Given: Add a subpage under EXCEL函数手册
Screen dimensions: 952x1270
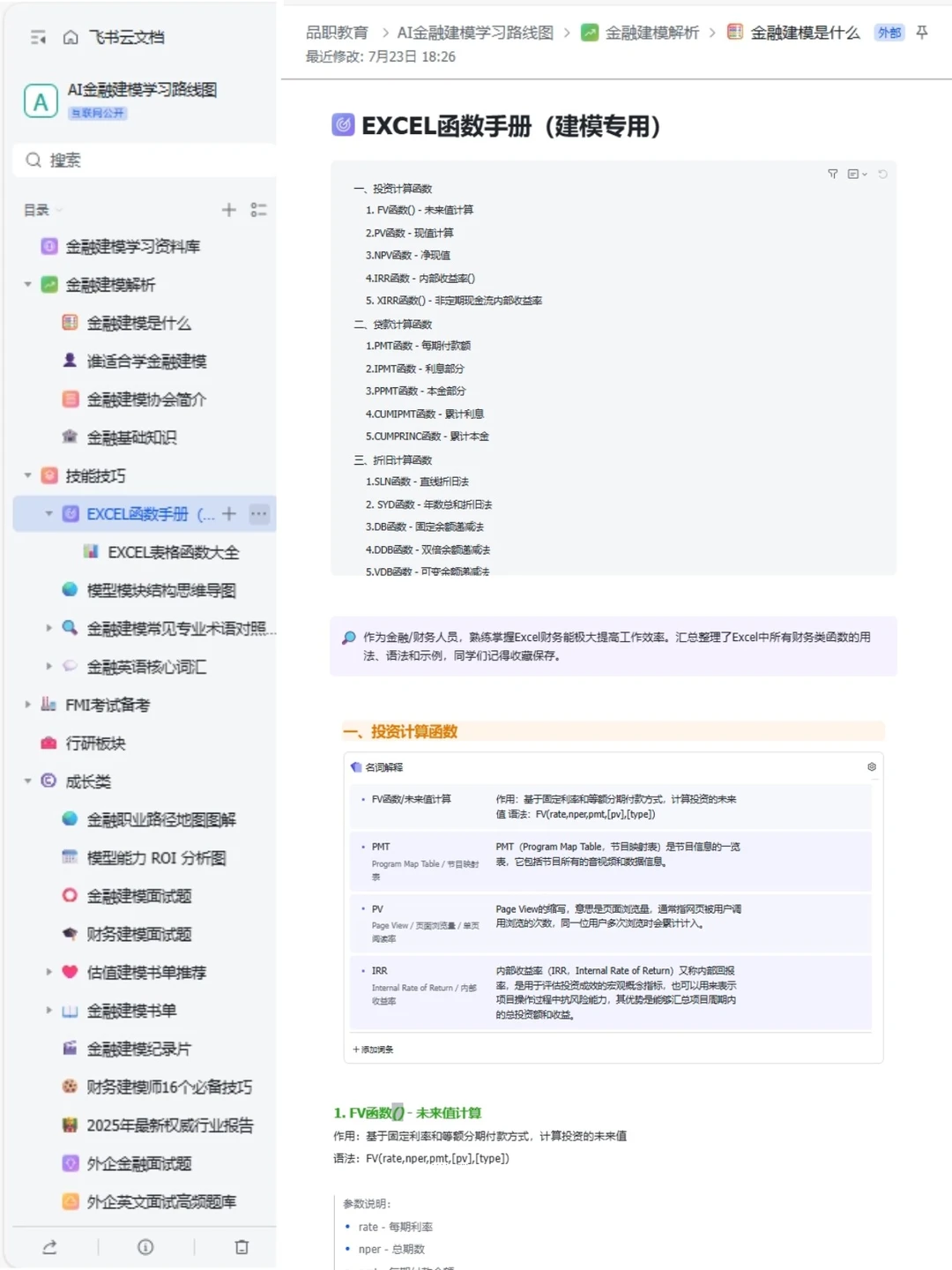Looking at the screenshot, I should pyautogui.click(x=229, y=513).
